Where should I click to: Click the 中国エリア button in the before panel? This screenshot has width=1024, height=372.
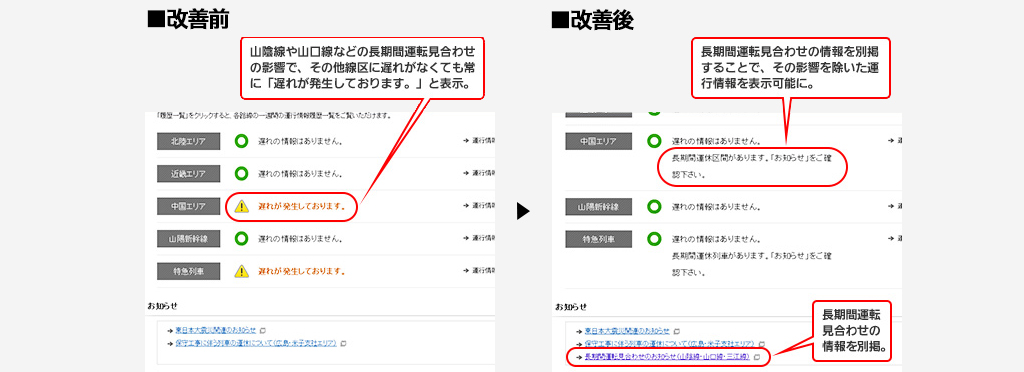tap(188, 206)
